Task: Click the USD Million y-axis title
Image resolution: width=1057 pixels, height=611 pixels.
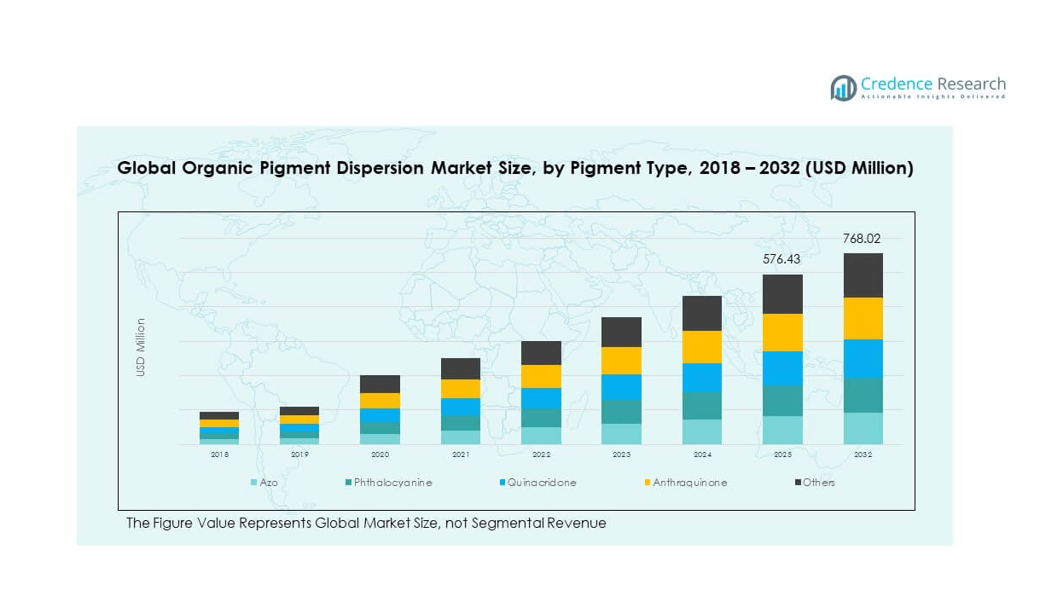Action: pyautogui.click(x=141, y=347)
